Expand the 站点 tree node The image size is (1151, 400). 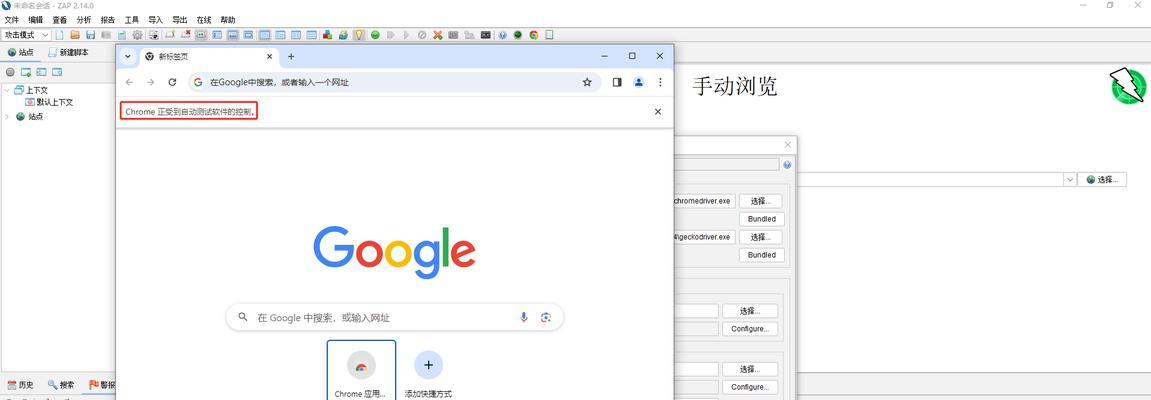[x=7, y=116]
